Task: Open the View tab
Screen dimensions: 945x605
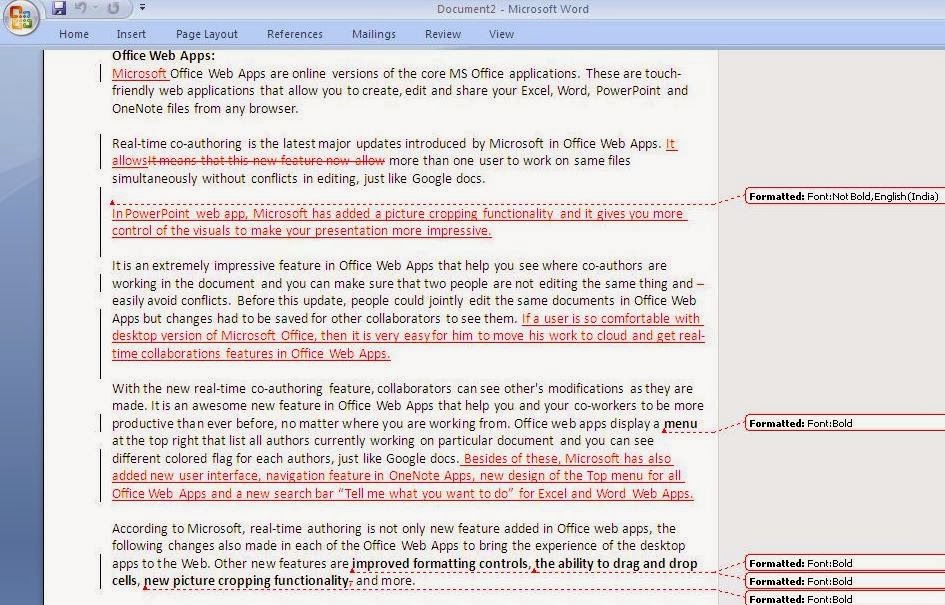Action: pos(501,34)
